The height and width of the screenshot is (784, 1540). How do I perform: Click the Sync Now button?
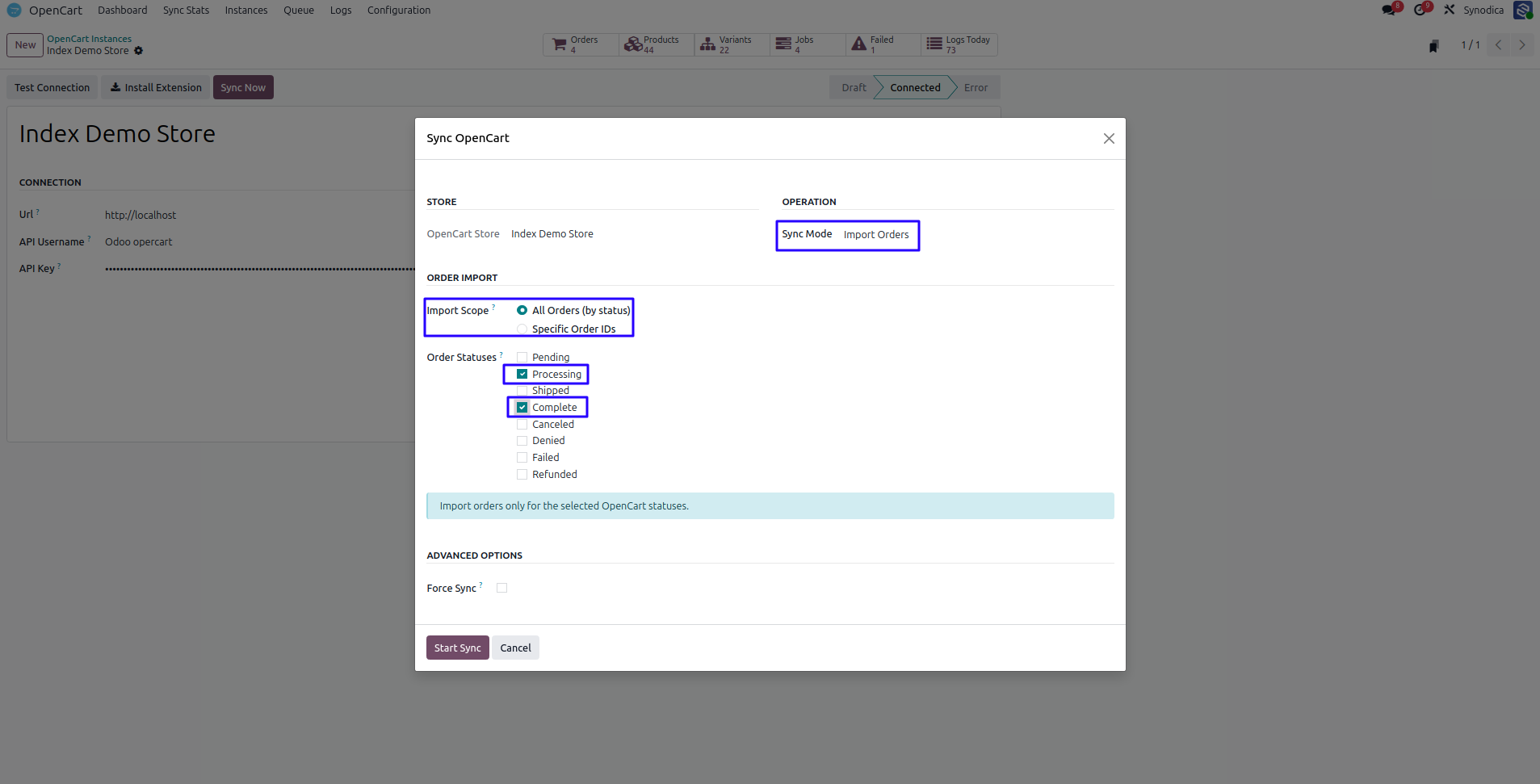click(x=243, y=87)
